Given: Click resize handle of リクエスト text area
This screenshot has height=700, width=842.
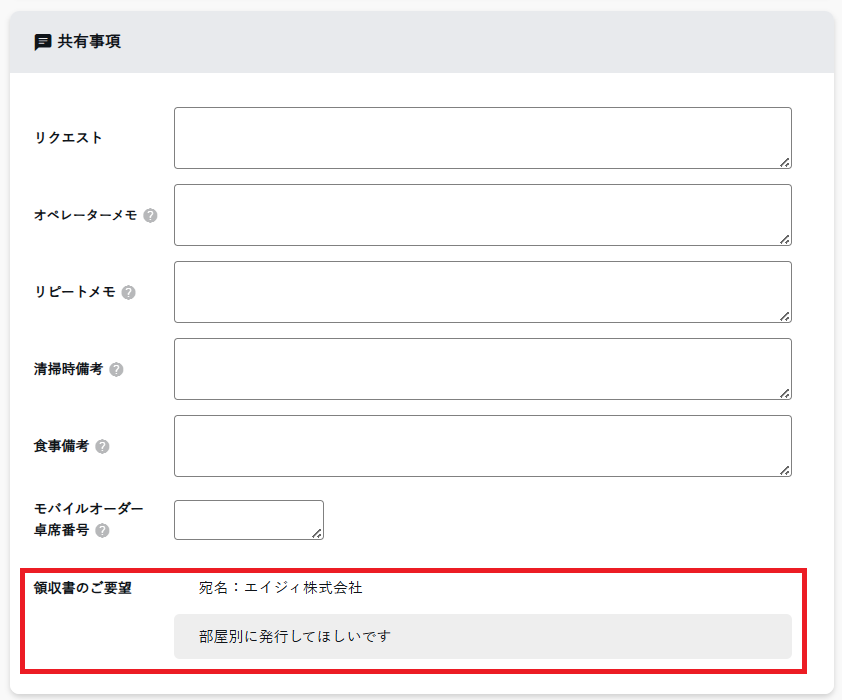Looking at the screenshot, I should (785, 162).
